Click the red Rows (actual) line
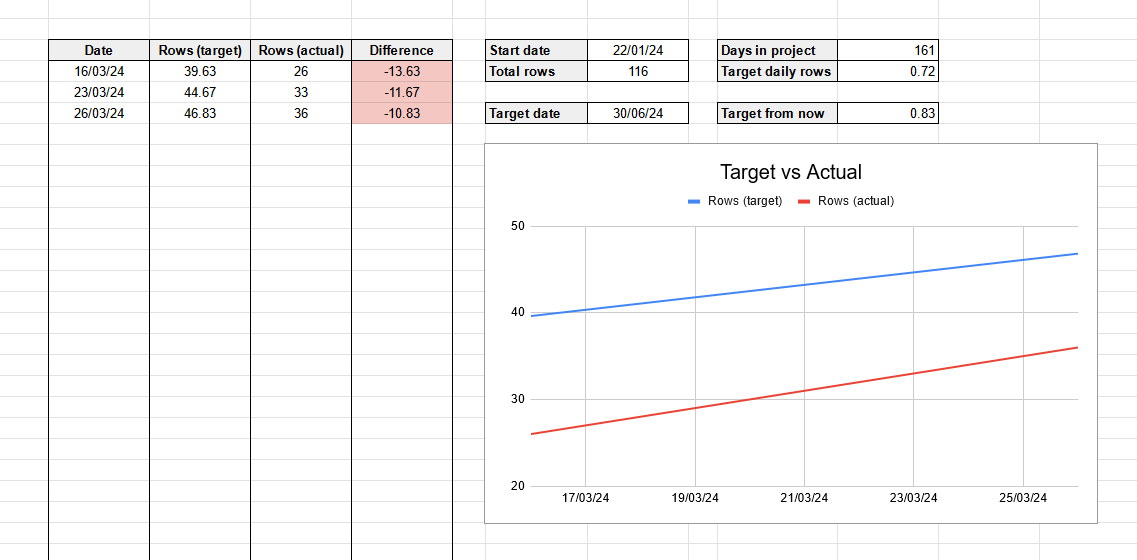The height and width of the screenshot is (560, 1137). tap(804, 391)
